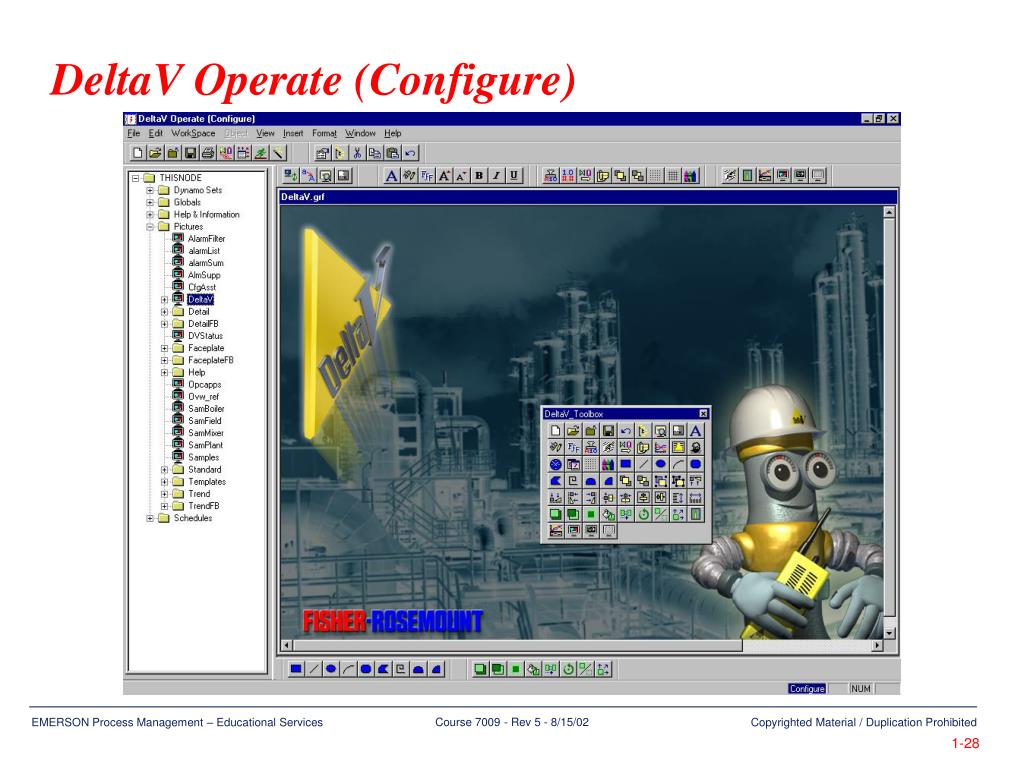Expand the Faceplate folder

click(165, 348)
